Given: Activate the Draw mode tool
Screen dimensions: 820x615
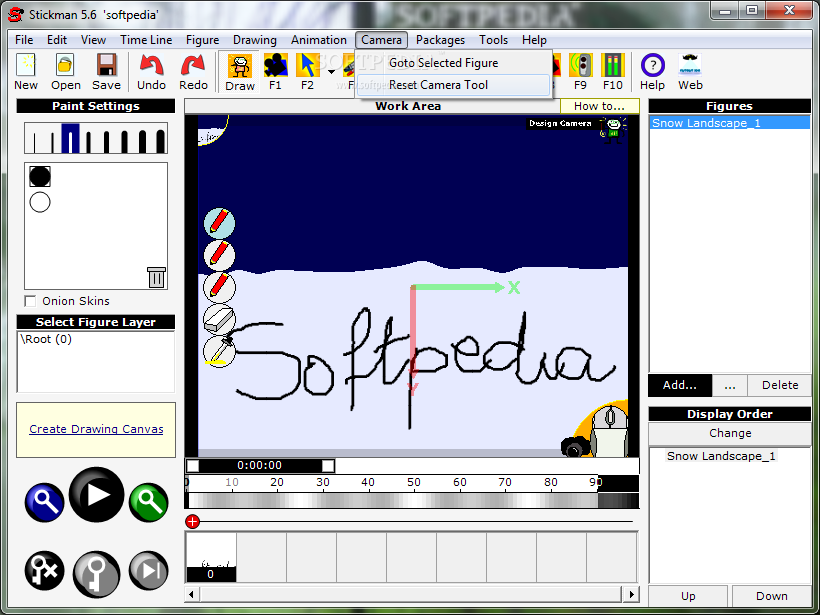Looking at the screenshot, I should coord(240,72).
